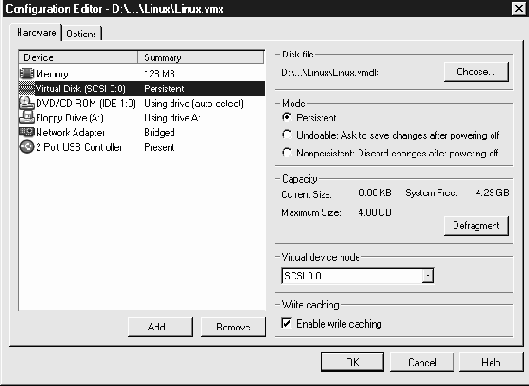Click the Present summary value
The image size is (529, 386).
click(159, 147)
